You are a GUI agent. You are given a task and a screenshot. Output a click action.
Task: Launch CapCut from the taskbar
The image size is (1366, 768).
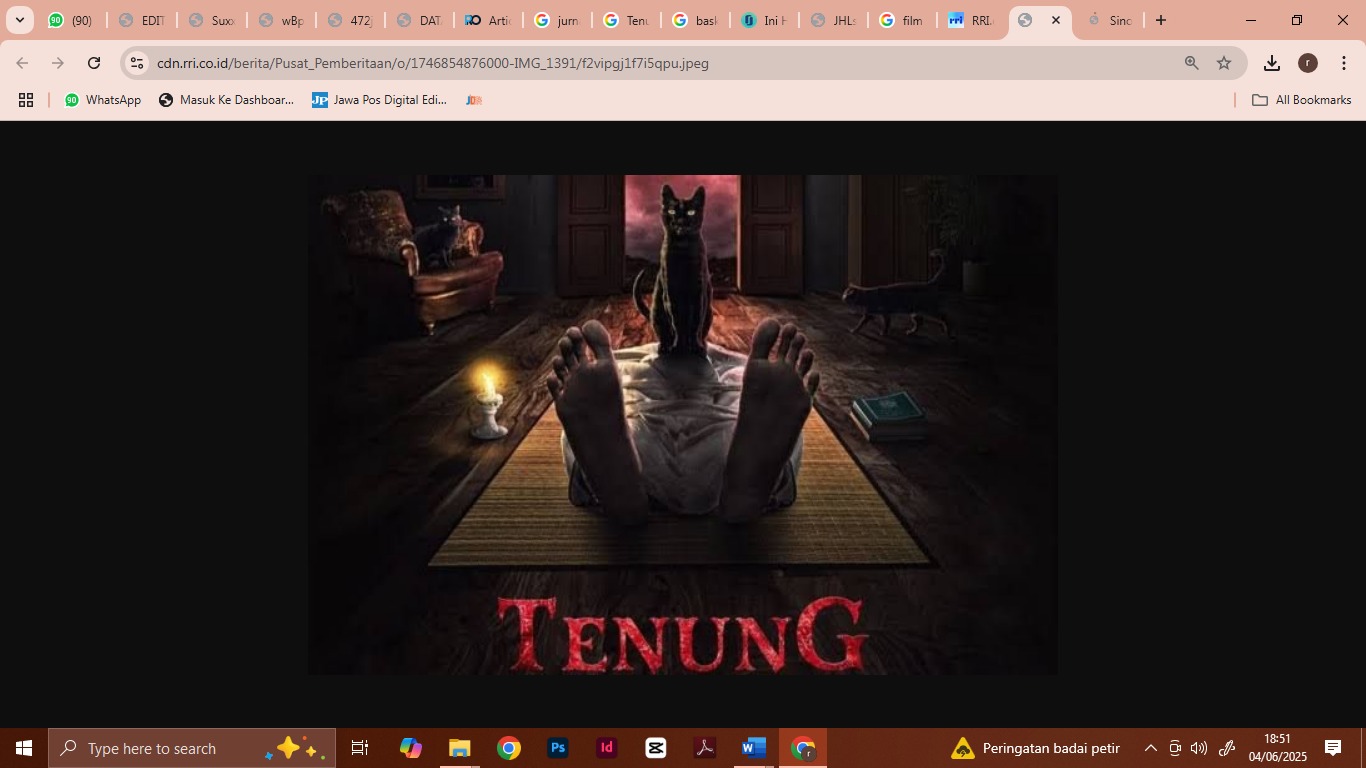pos(655,747)
